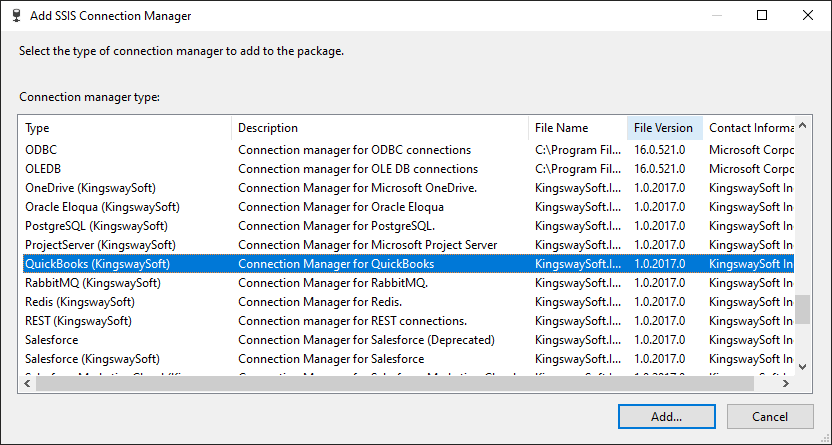Click QuickBooks row file version 1.0.2017.0

click(x=660, y=264)
